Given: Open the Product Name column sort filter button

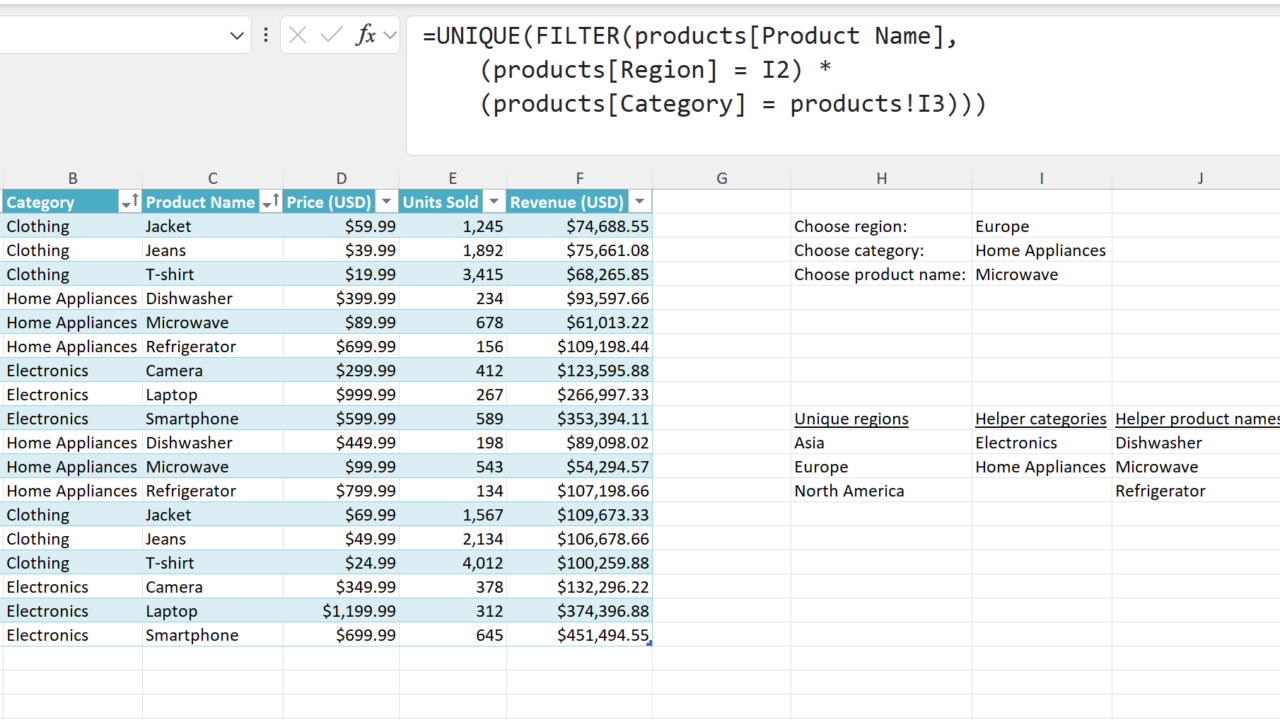Looking at the screenshot, I should 270,203.
